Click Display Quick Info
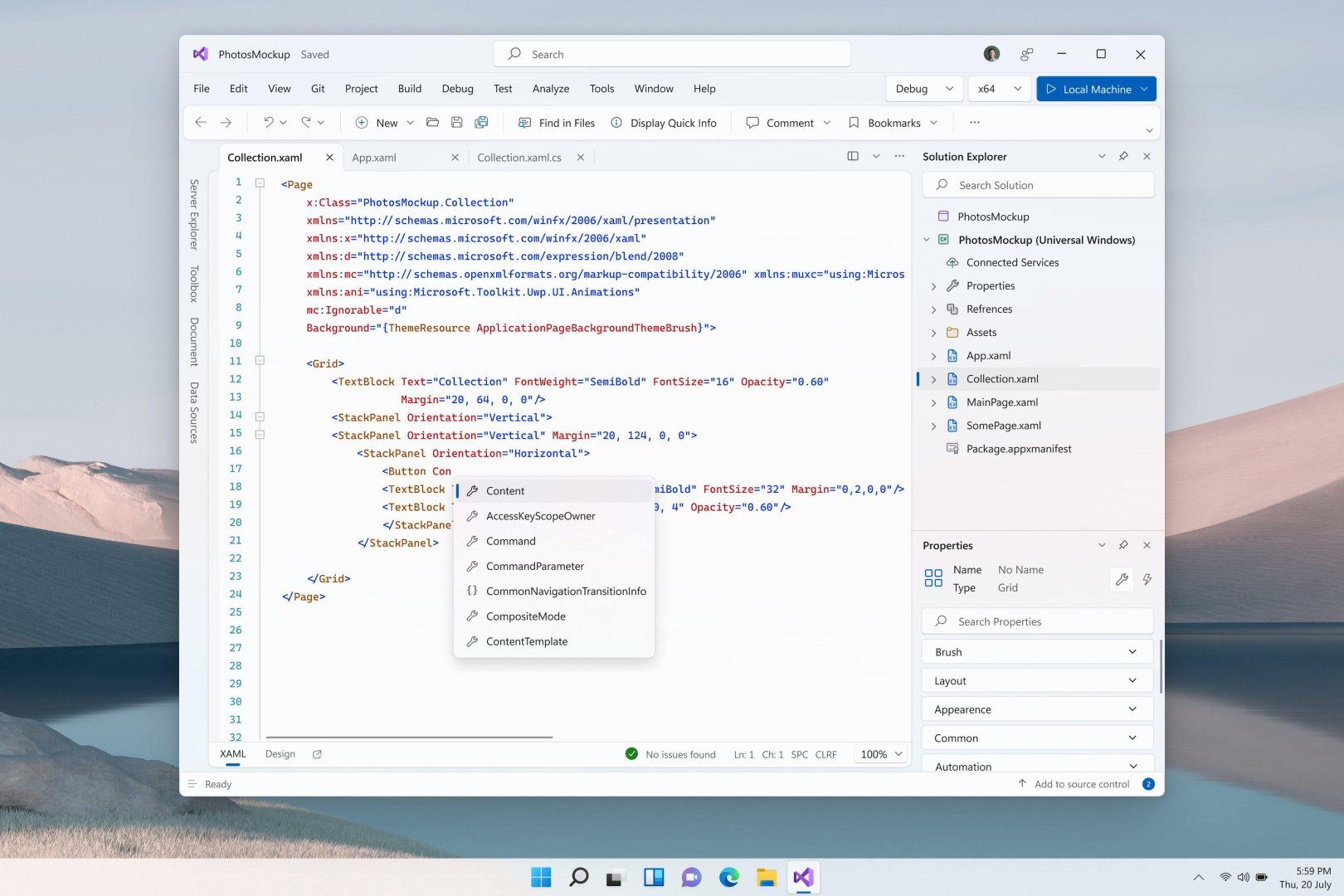 pyautogui.click(x=664, y=123)
